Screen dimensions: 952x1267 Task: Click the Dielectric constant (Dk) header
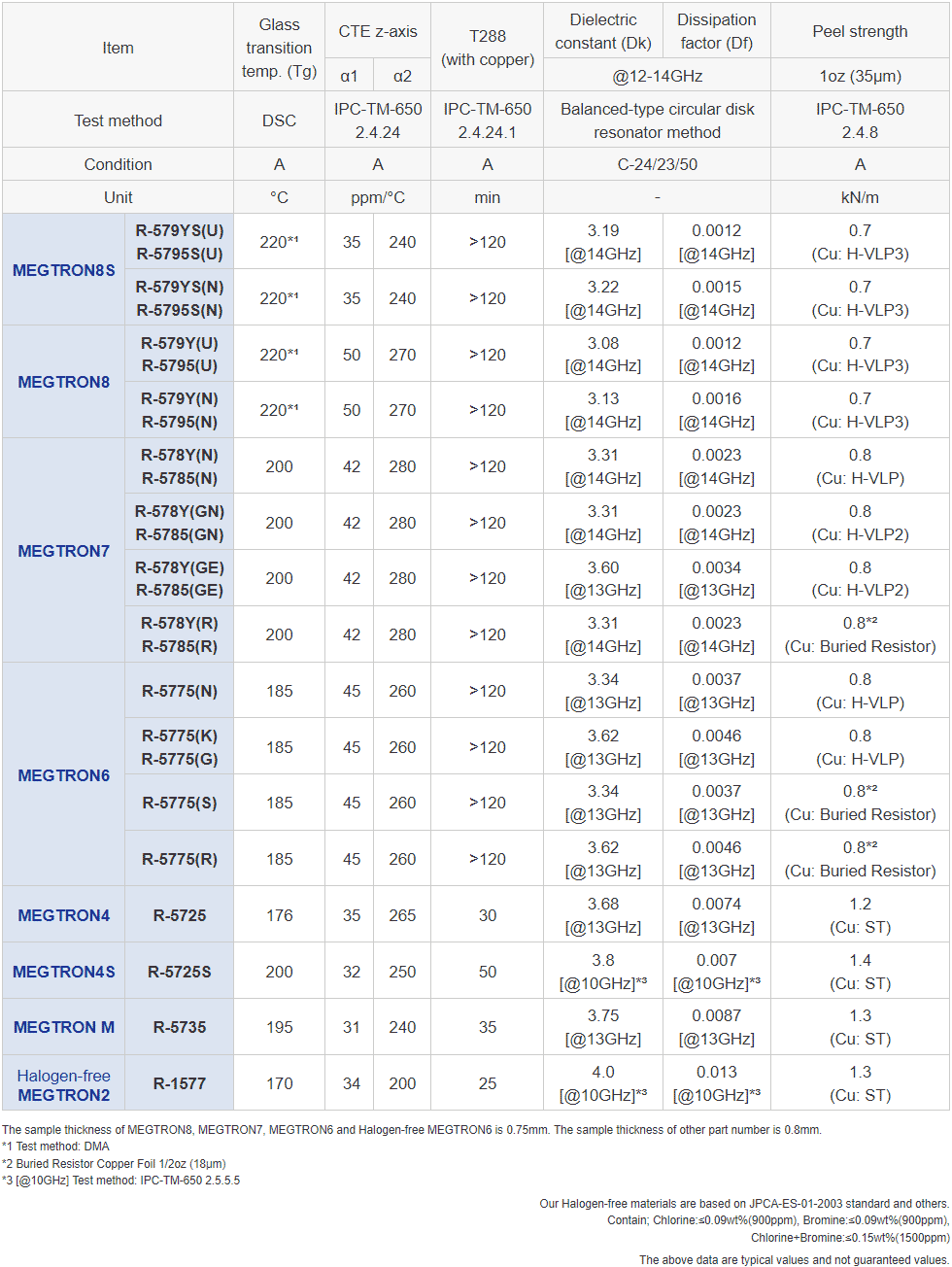coord(603,31)
